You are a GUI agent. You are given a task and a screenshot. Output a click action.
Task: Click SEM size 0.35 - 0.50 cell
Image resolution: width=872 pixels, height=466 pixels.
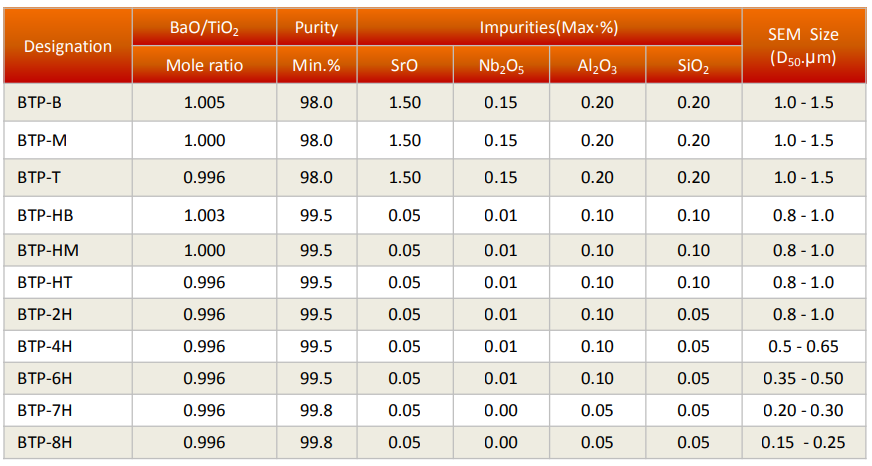click(x=804, y=379)
